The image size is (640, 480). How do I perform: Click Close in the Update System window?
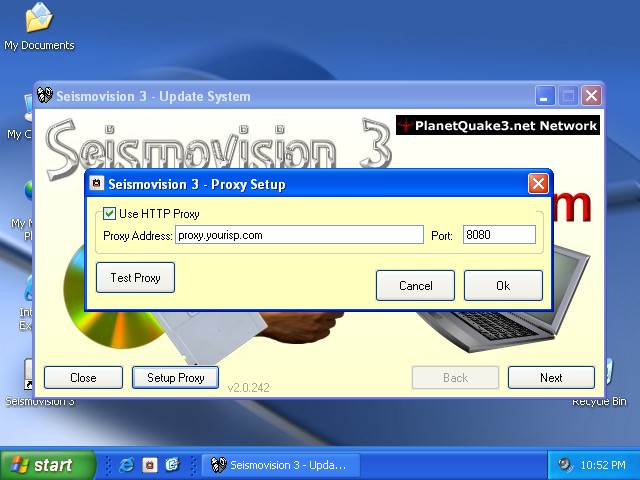pos(83,378)
